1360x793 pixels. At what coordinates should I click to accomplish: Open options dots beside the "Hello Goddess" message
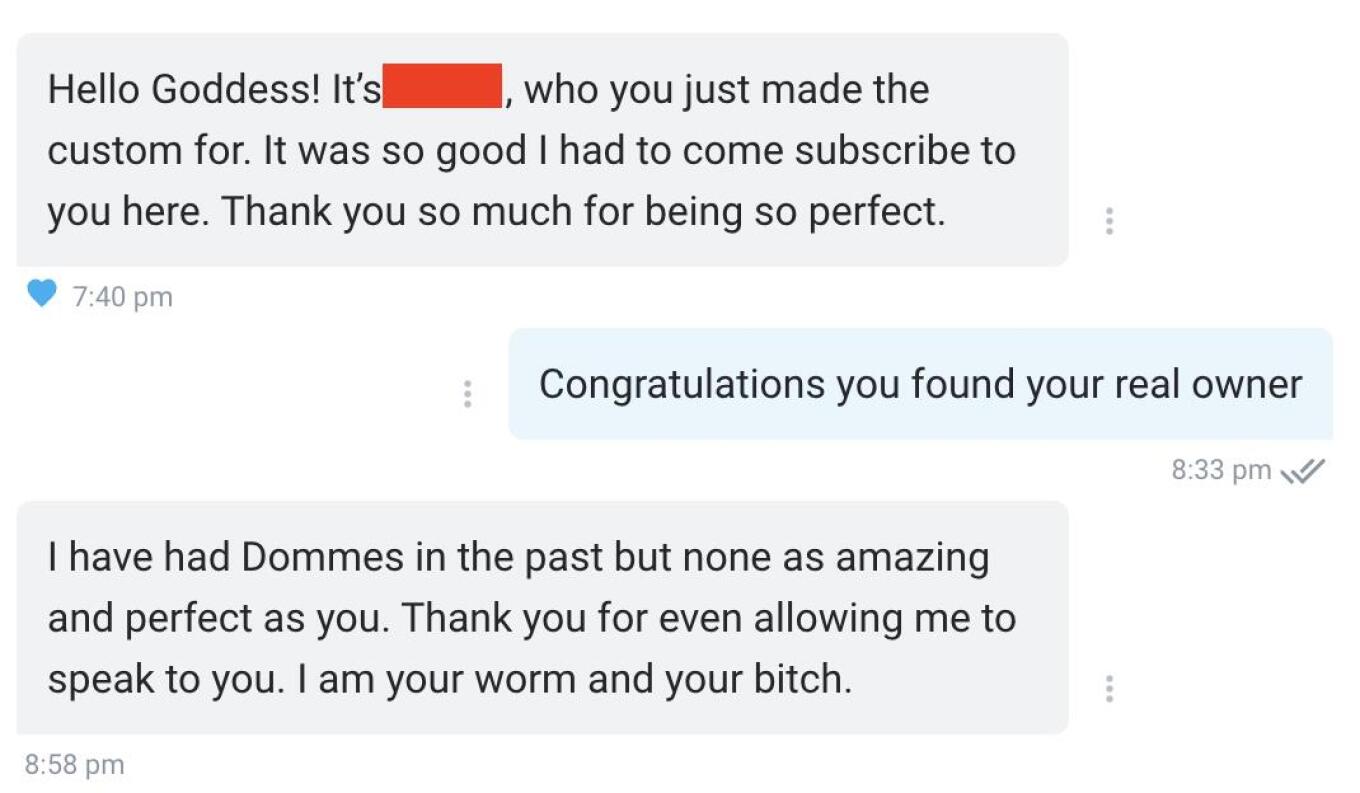1108,220
